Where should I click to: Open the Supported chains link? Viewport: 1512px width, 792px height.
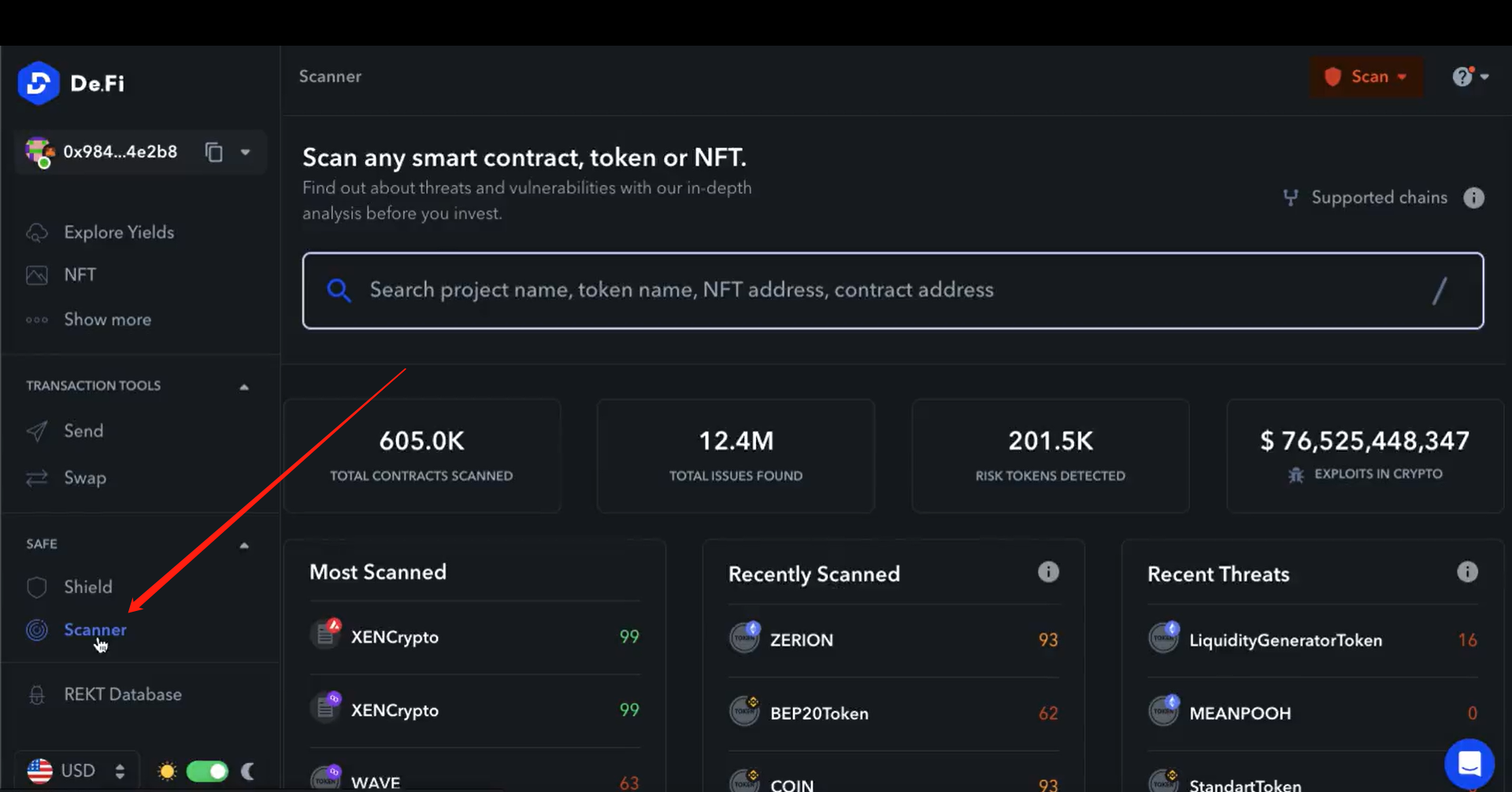tap(1378, 198)
